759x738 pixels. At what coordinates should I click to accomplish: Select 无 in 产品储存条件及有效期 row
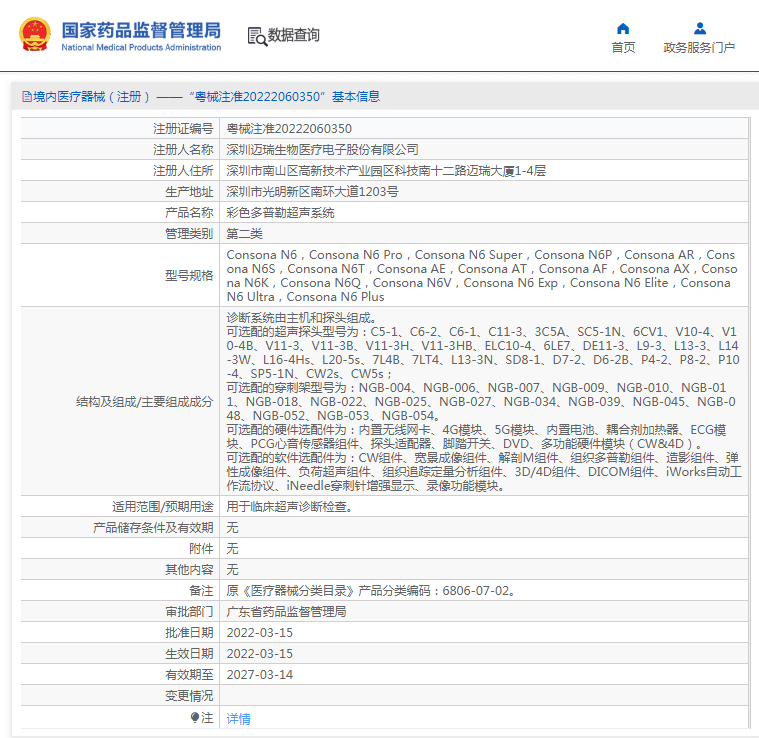[x=232, y=527]
